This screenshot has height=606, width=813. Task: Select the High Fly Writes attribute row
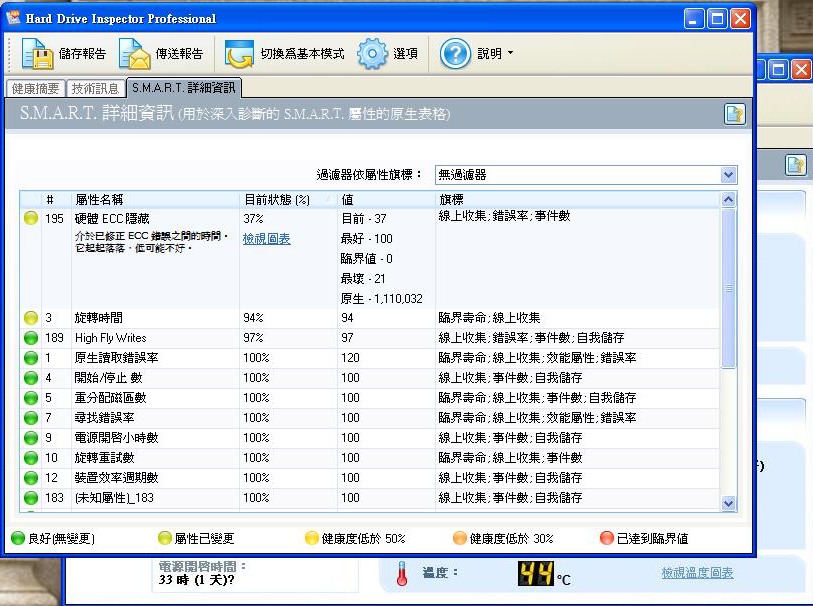pos(370,338)
